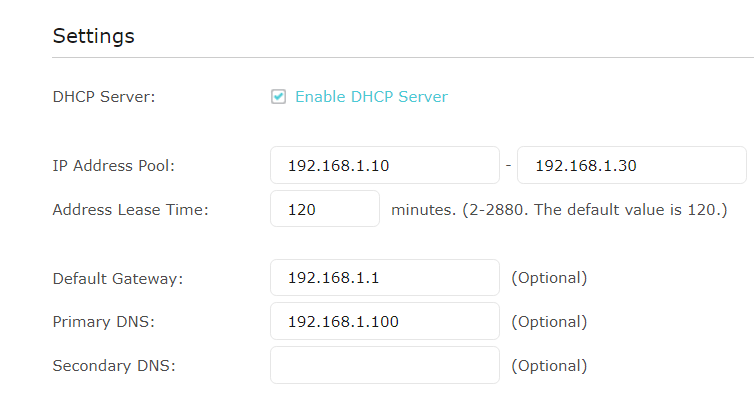Click the Settings section heading
754x409 pixels.
[x=93, y=37]
